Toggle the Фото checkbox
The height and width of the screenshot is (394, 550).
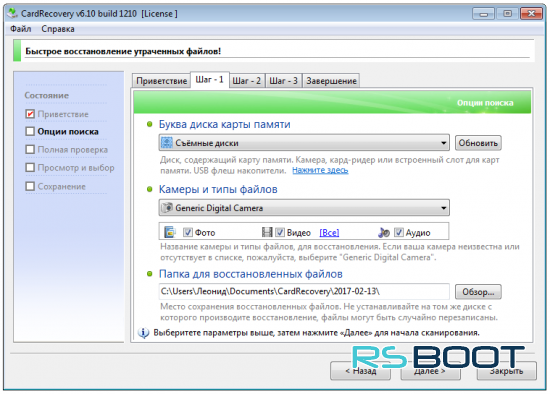[188, 232]
